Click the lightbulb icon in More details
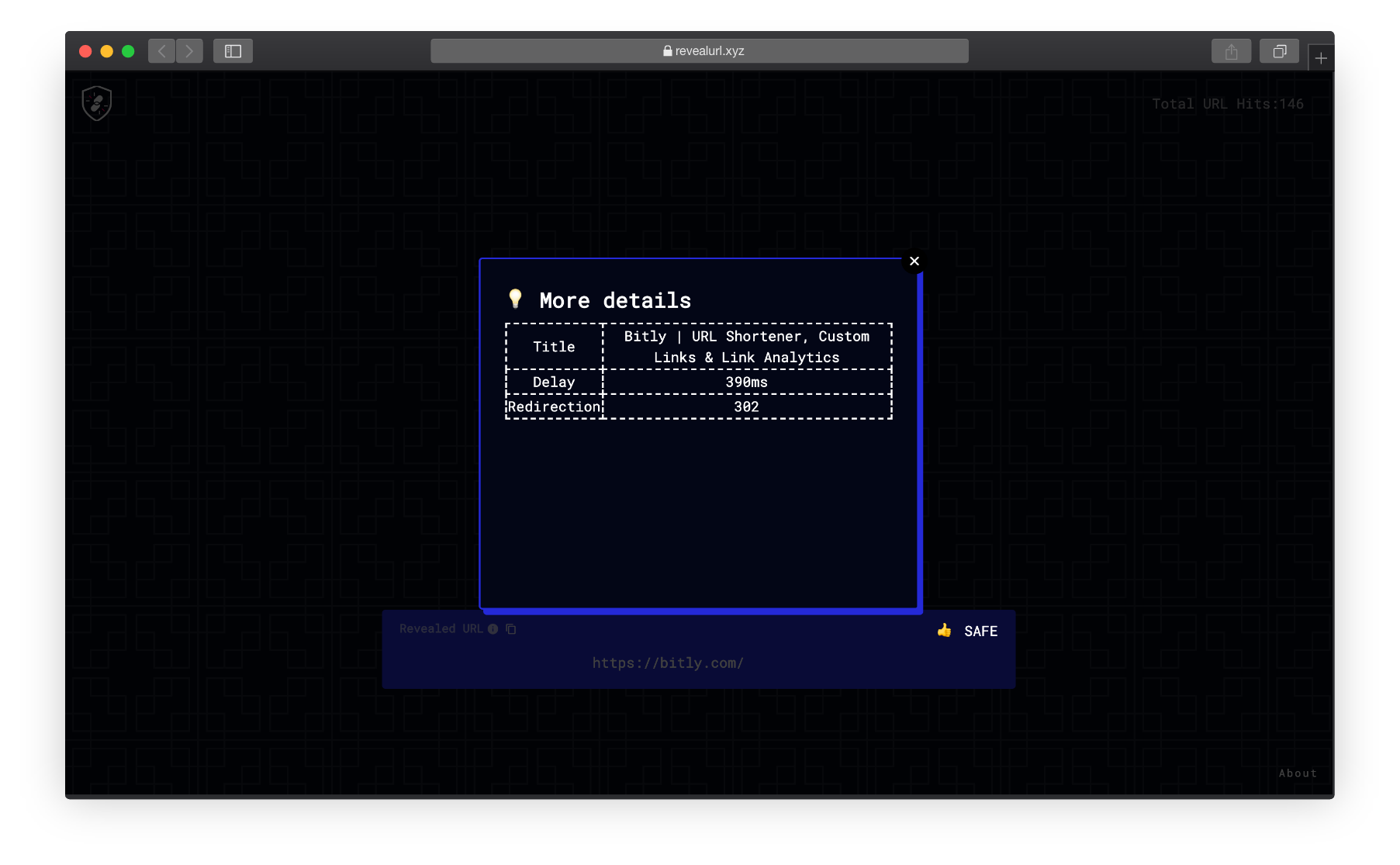 point(515,299)
